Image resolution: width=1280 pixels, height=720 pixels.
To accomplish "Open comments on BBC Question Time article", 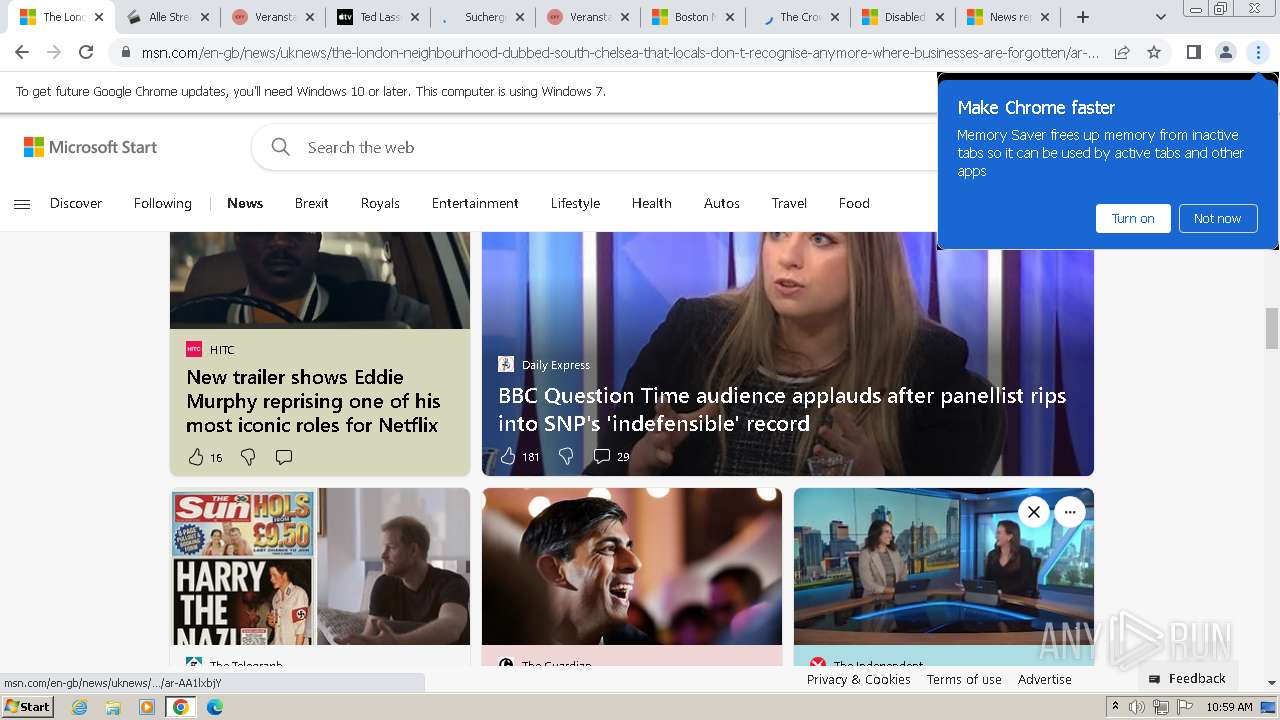I will [602, 456].
